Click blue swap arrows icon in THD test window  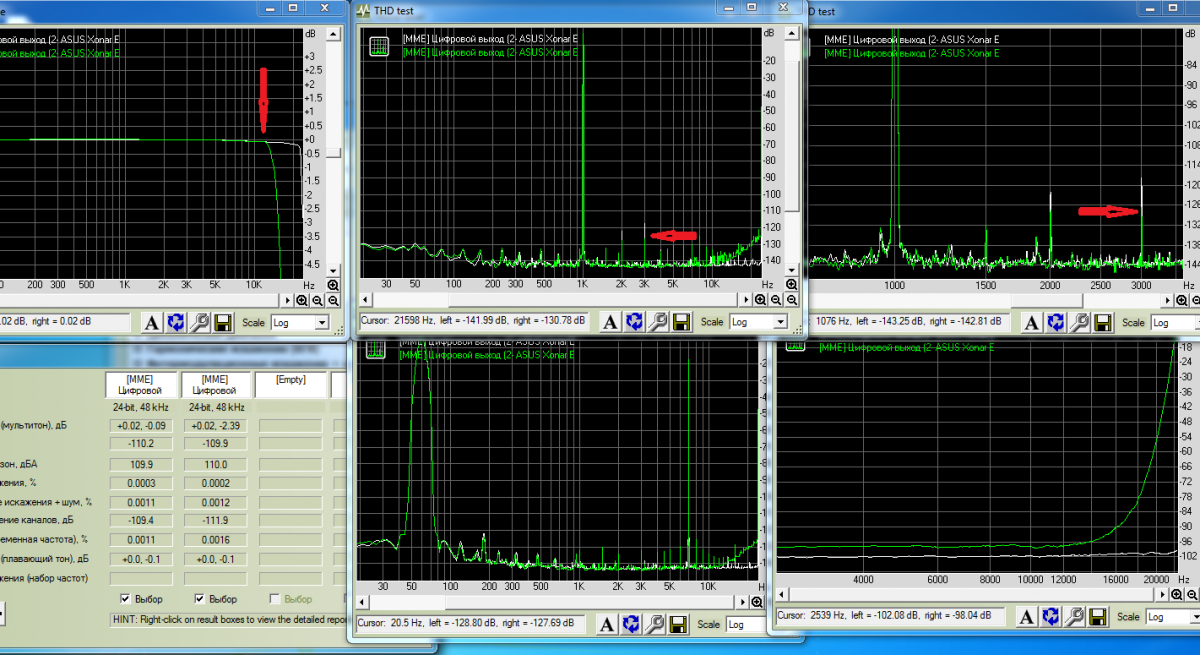[x=633, y=322]
